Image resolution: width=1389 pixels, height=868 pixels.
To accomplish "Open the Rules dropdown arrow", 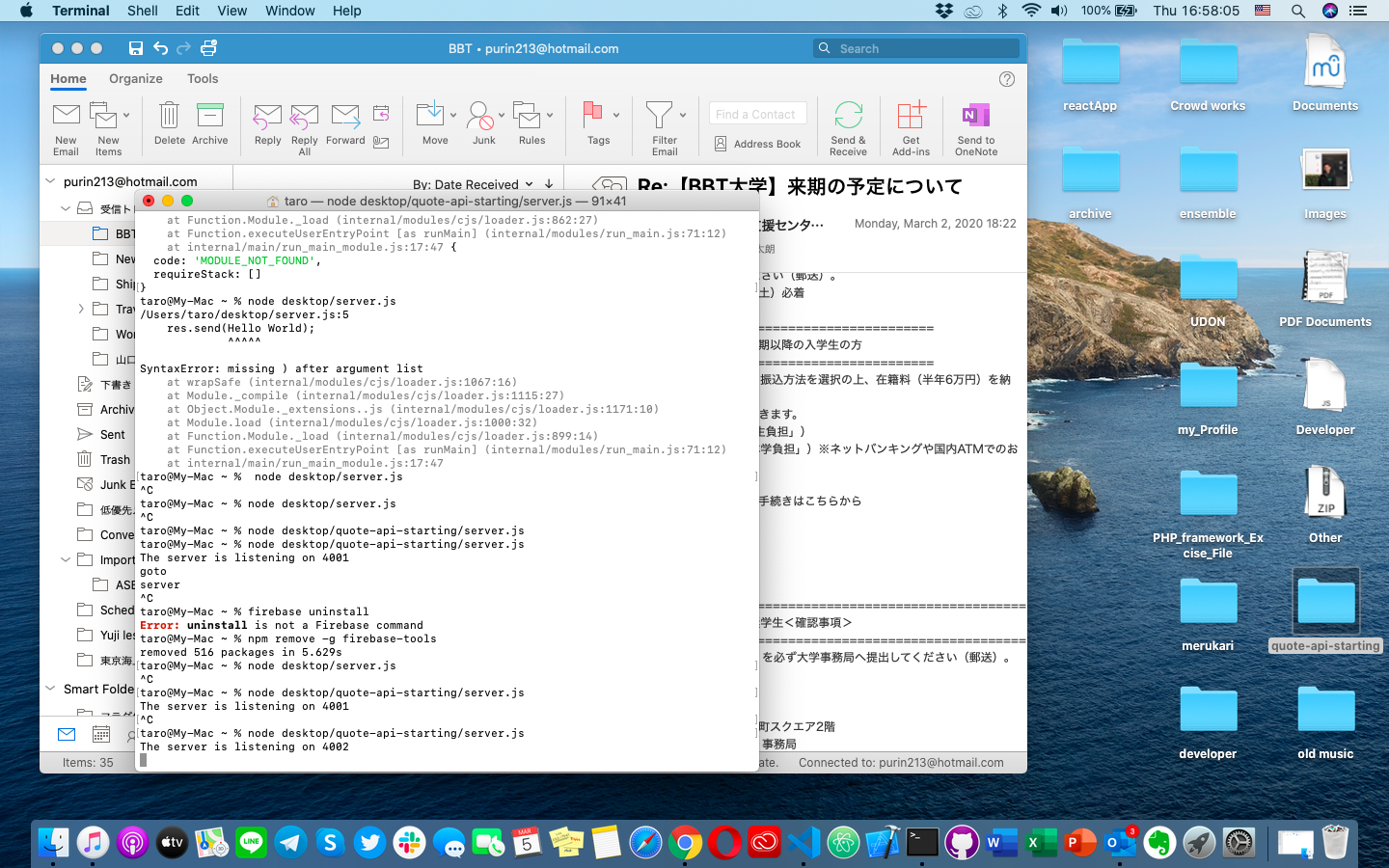I will pyautogui.click(x=550, y=115).
